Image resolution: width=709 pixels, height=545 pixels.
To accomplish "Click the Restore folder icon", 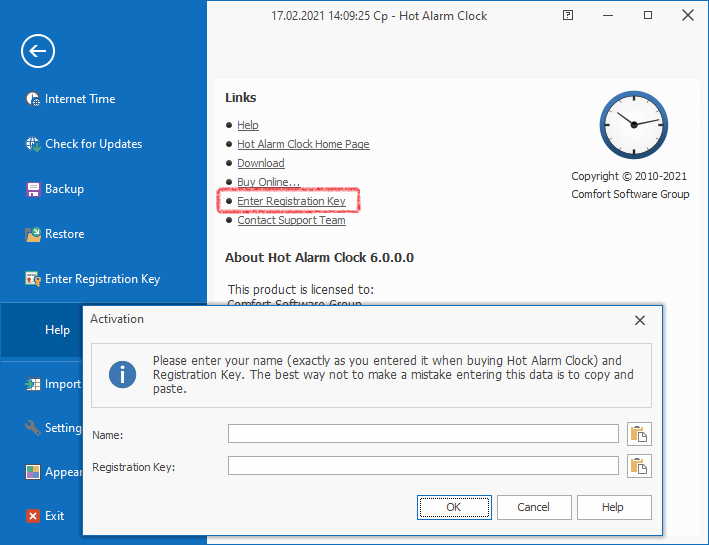I will (33, 234).
